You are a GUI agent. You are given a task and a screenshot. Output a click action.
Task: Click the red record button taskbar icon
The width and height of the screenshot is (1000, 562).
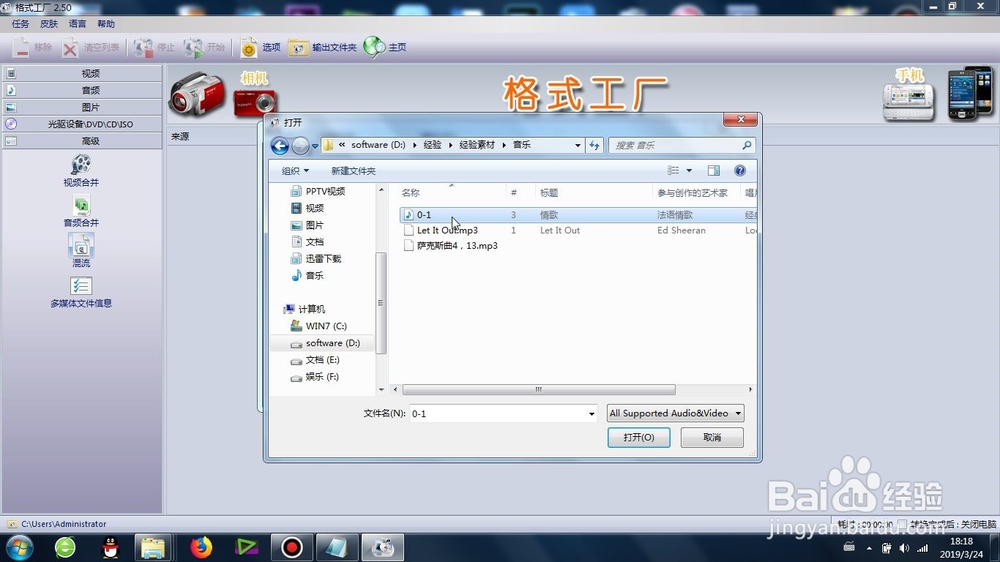click(x=291, y=547)
